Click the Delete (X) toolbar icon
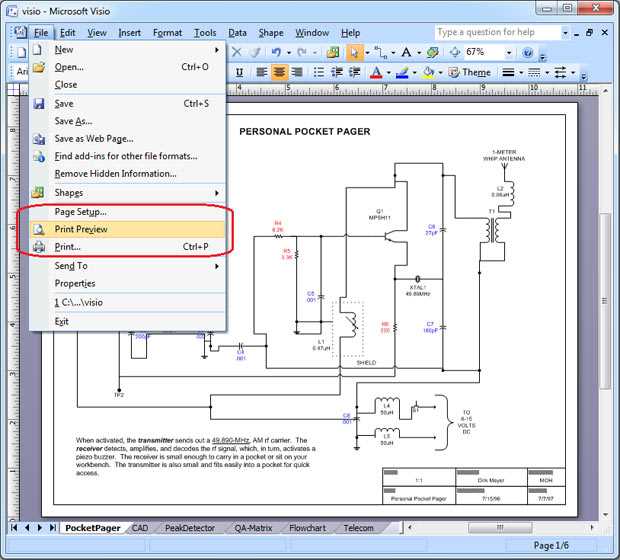The image size is (620, 560). [236, 52]
